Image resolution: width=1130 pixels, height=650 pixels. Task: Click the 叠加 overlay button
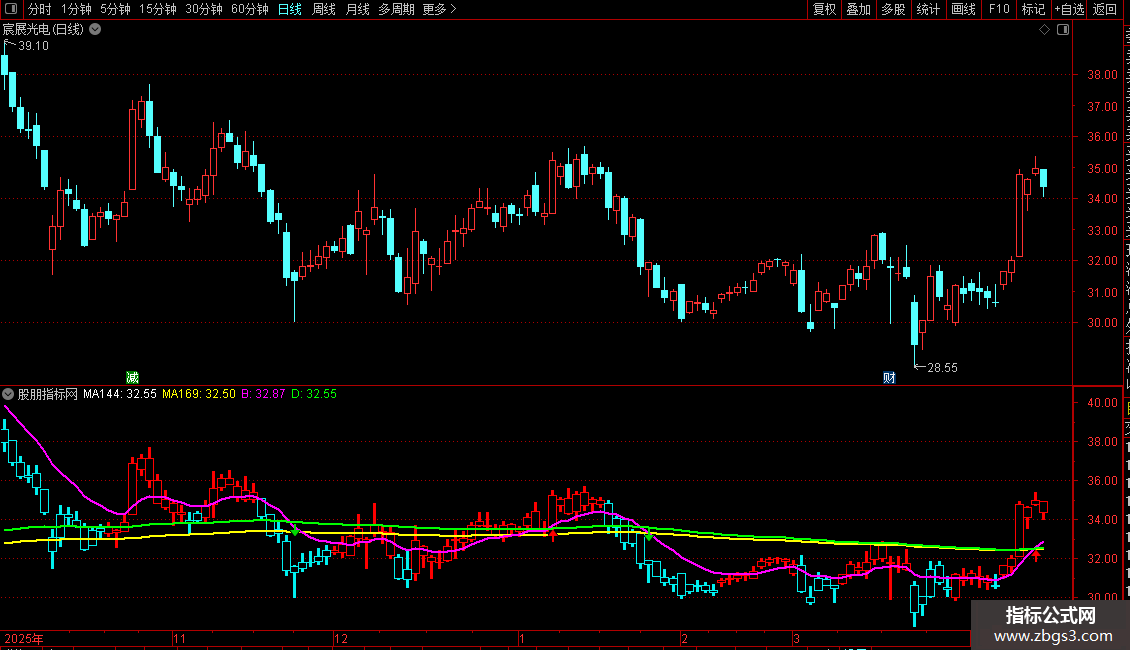pos(859,9)
